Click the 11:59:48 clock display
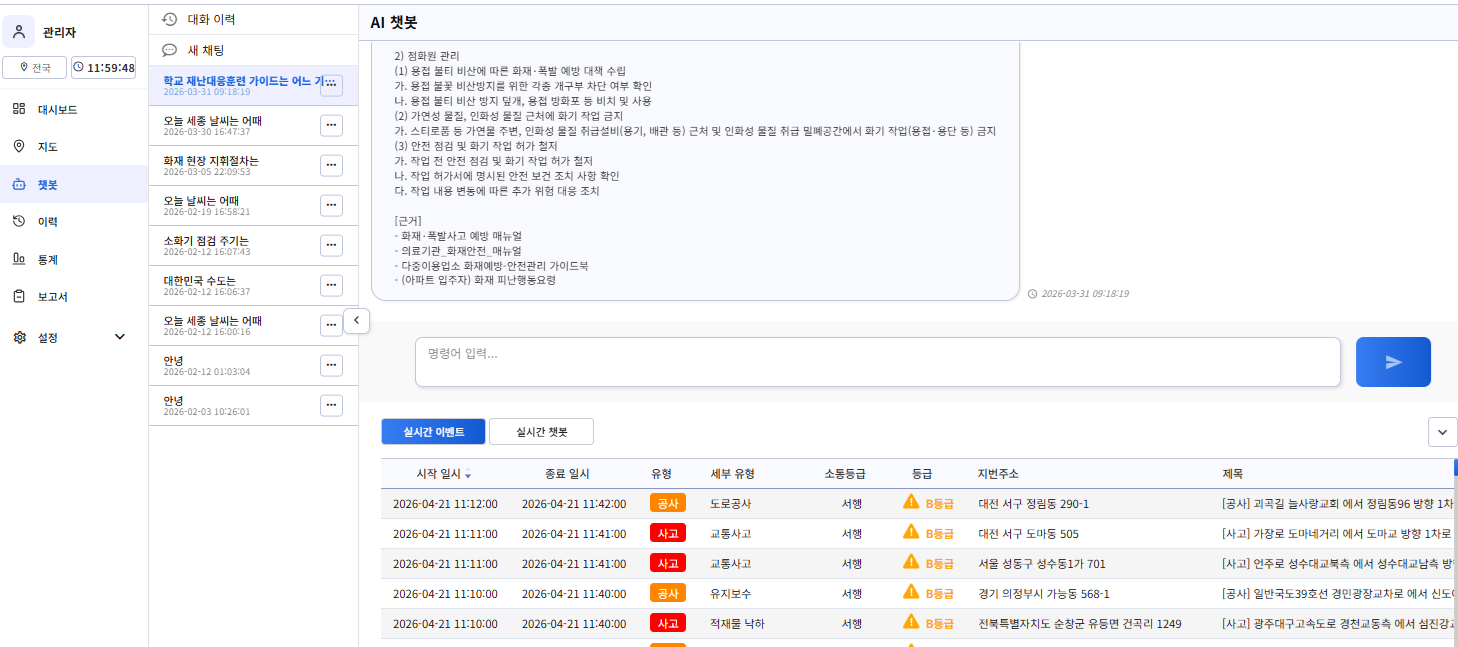The width and height of the screenshot is (1458, 647). (x=103, y=68)
